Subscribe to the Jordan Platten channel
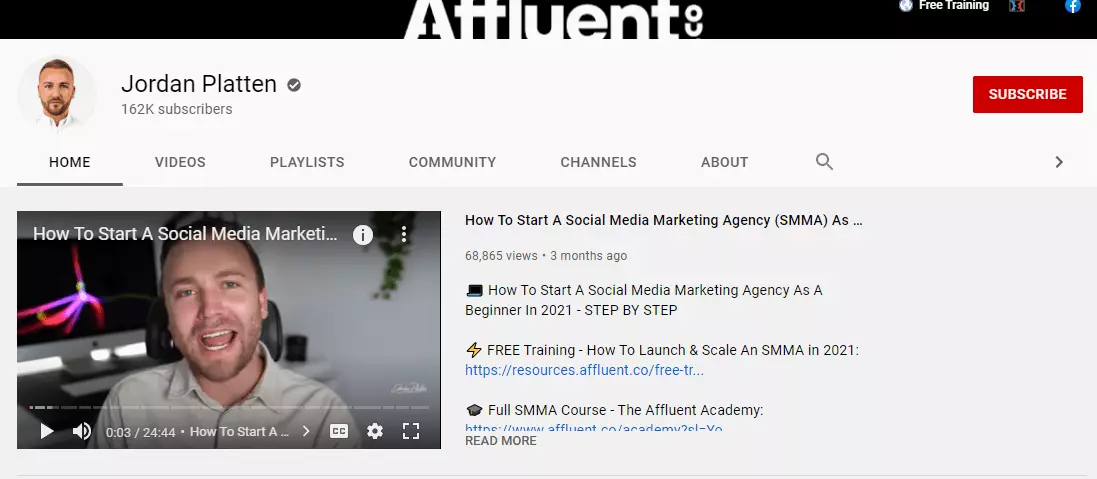 pos(1028,94)
